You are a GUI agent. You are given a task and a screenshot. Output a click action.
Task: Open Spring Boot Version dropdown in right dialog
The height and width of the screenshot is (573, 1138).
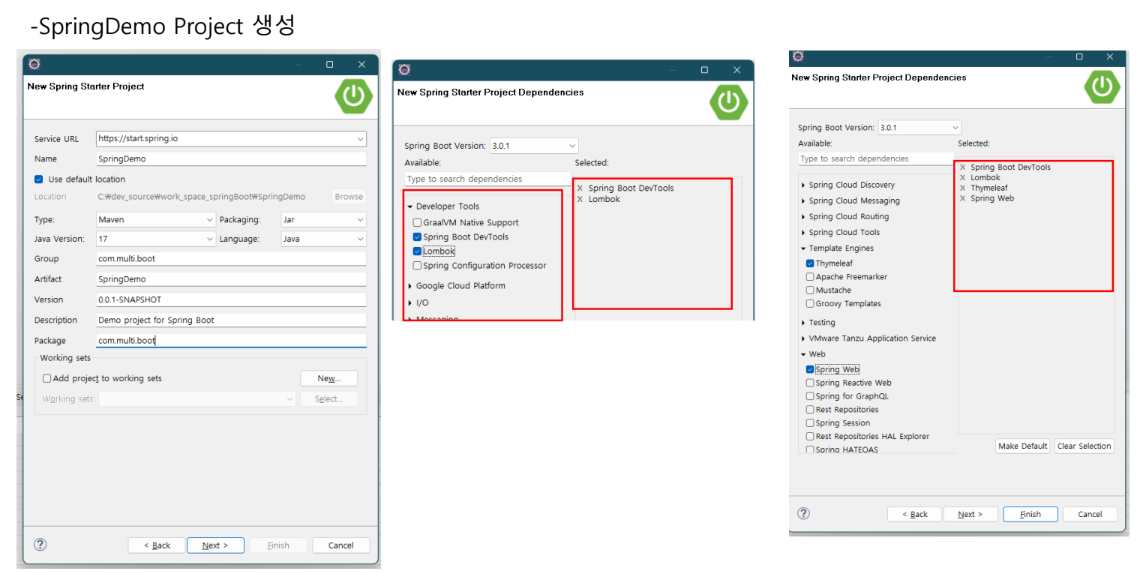pos(954,128)
